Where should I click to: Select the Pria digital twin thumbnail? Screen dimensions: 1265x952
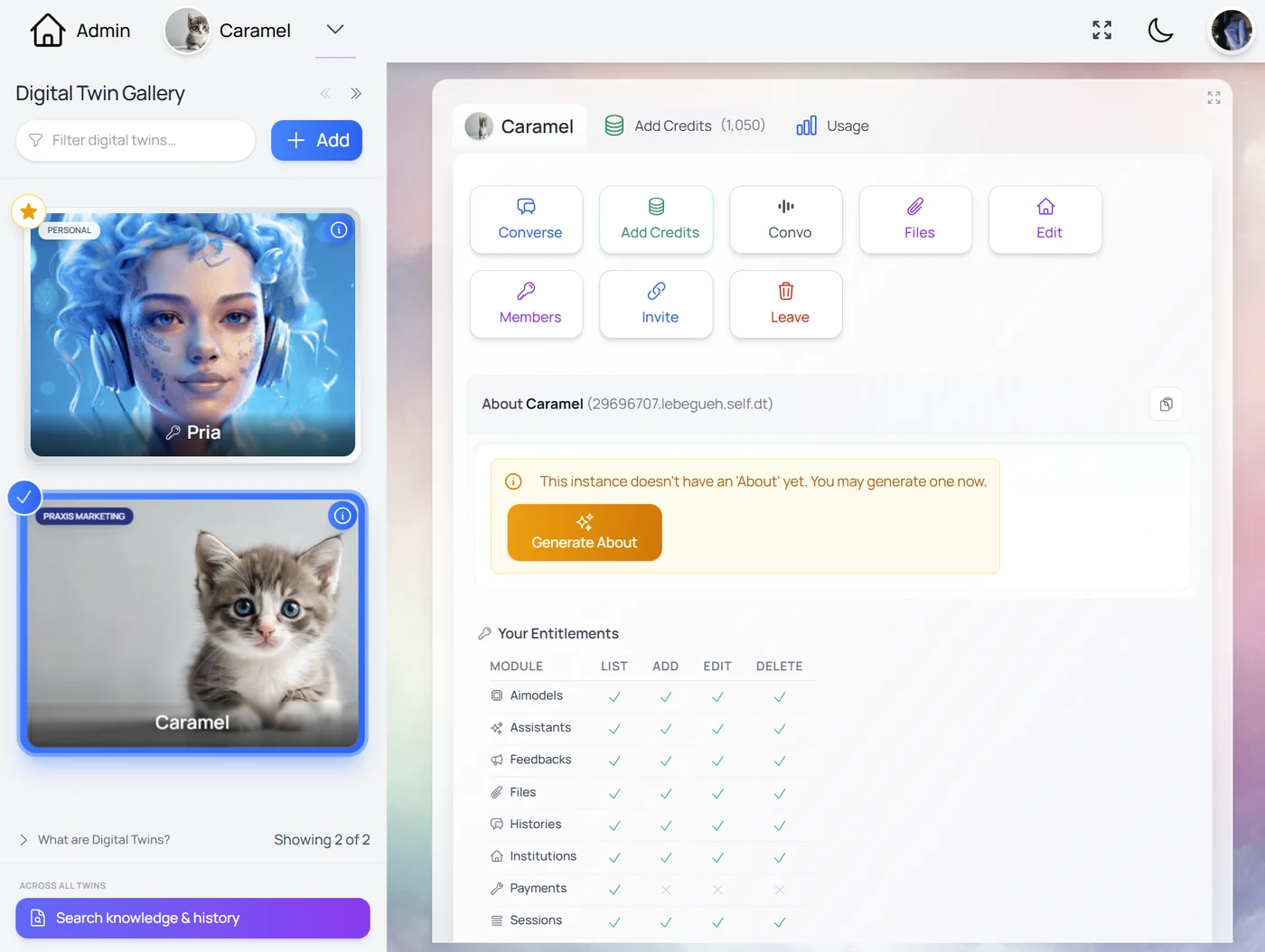pos(192,334)
